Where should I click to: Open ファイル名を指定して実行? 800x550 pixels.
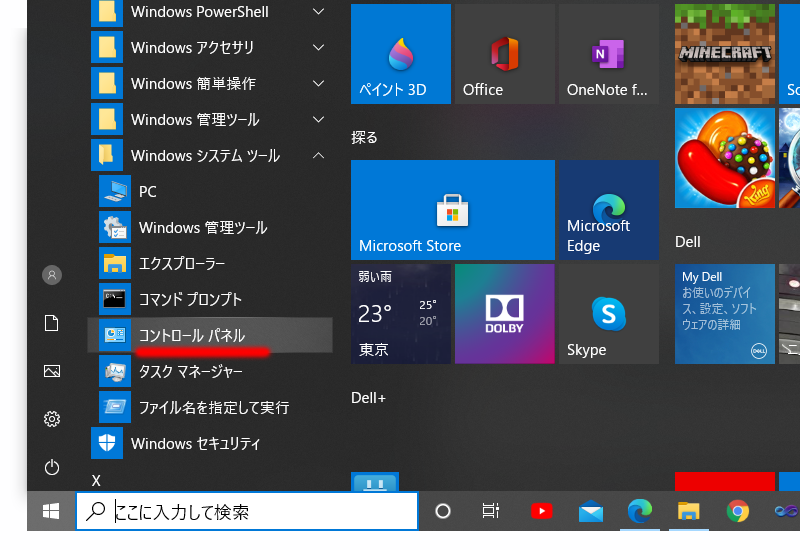[x=210, y=407]
